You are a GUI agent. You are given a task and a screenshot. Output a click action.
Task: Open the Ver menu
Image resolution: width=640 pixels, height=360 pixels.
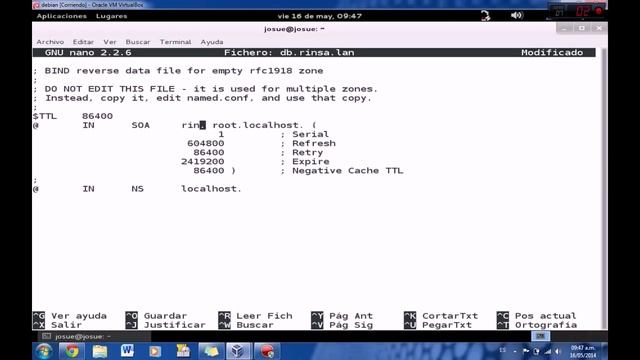110,42
